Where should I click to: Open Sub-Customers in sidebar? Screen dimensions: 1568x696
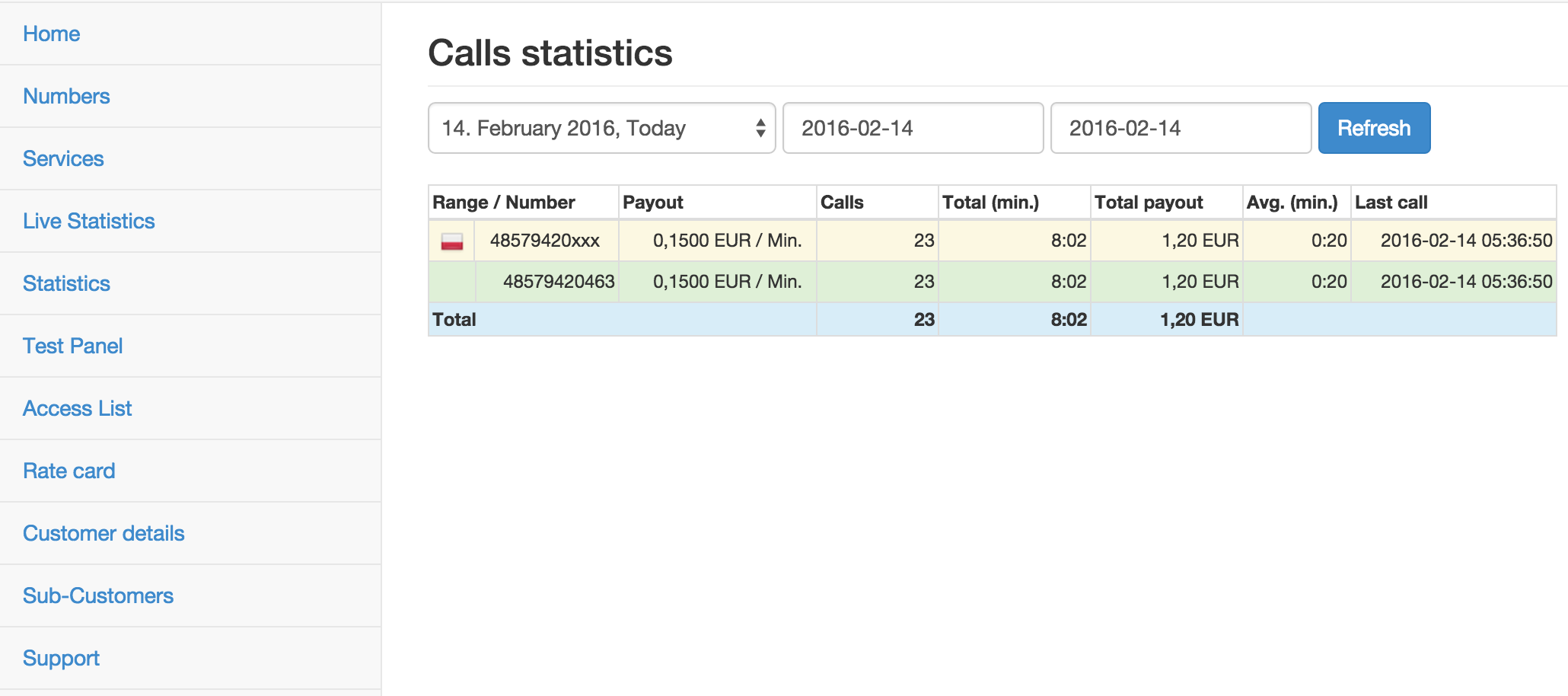coord(98,595)
